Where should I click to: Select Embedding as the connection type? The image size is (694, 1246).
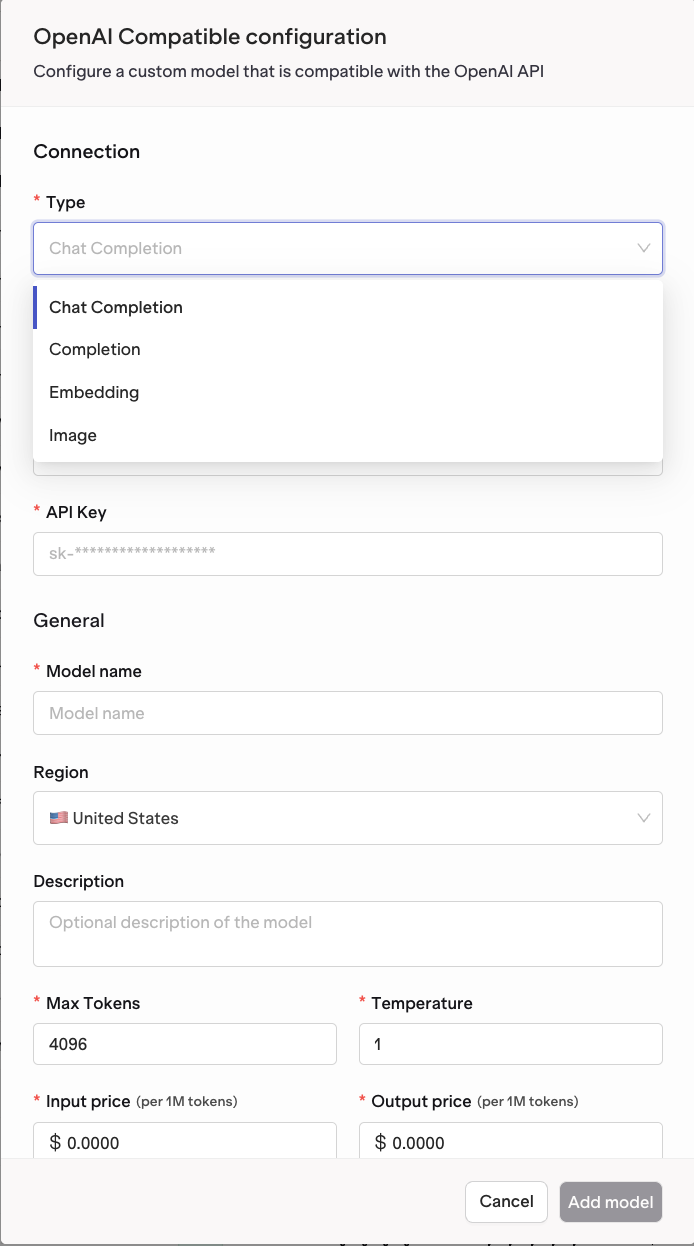tap(94, 392)
